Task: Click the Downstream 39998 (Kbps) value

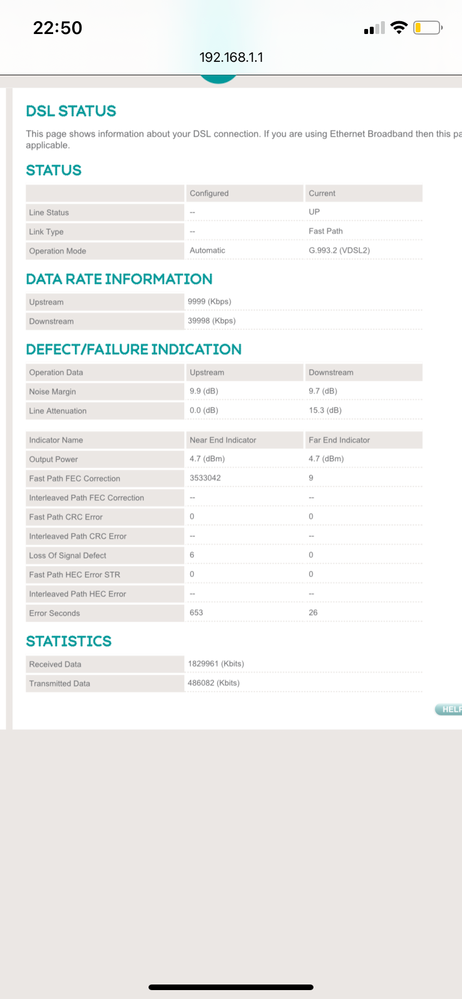Action: click(x=211, y=320)
